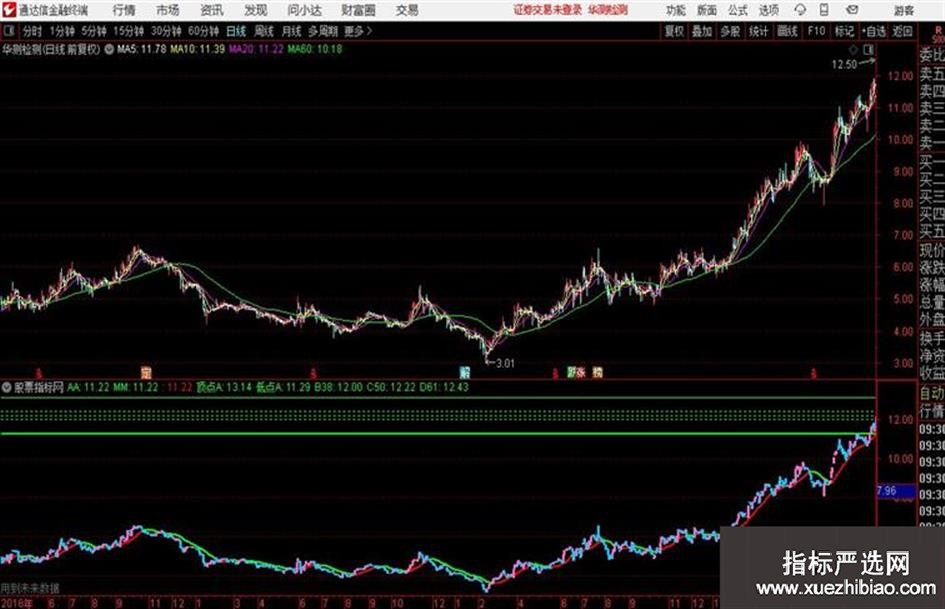Click the 统计 statistics button
The width and height of the screenshot is (945, 609).
[759, 31]
